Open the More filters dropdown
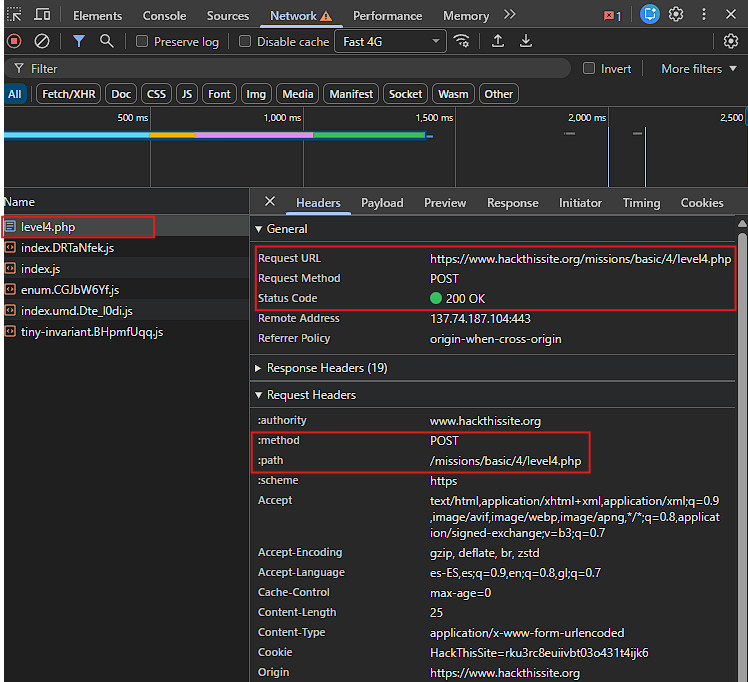 pos(699,69)
